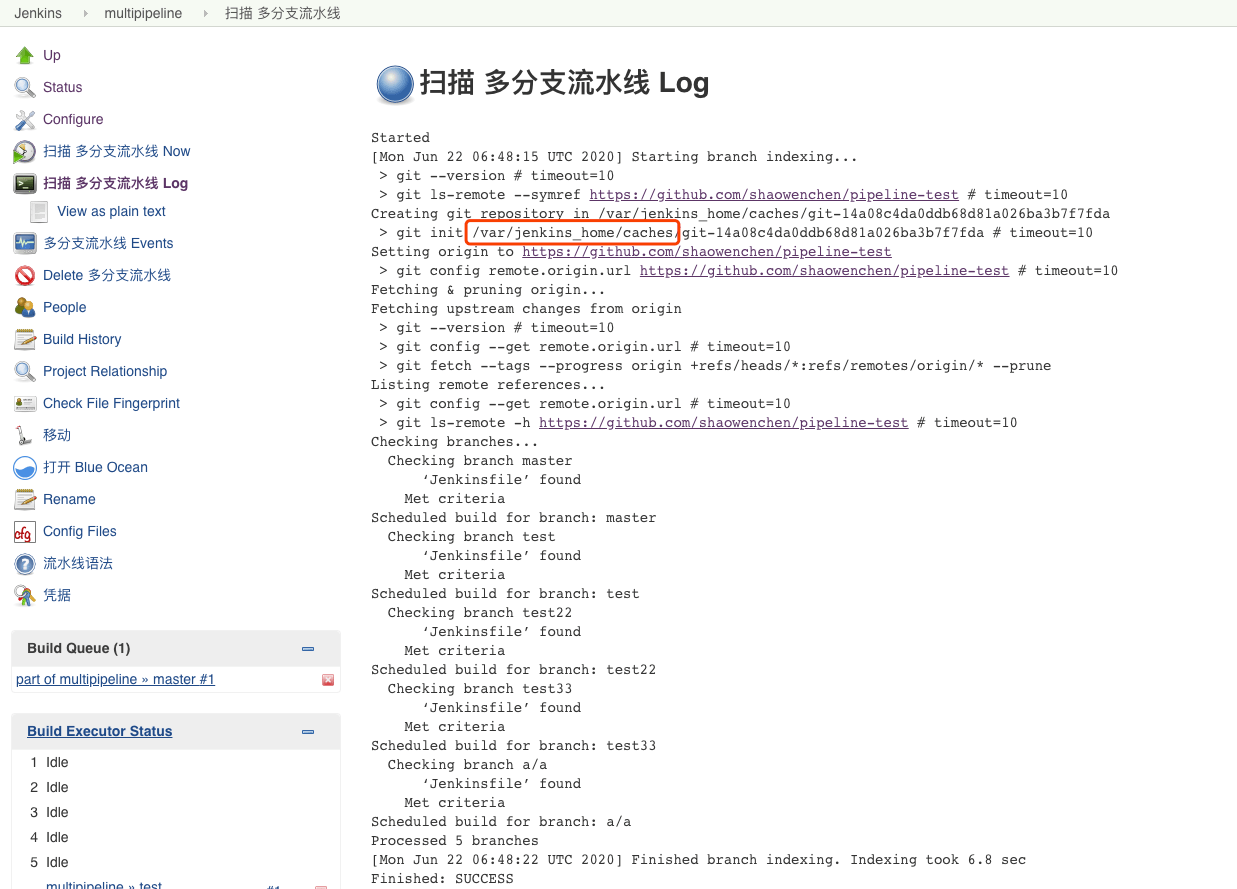Viewport: 1237px width, 889px height.
Task: Open 多分支流水线 Events link
Action: (108, 243)
